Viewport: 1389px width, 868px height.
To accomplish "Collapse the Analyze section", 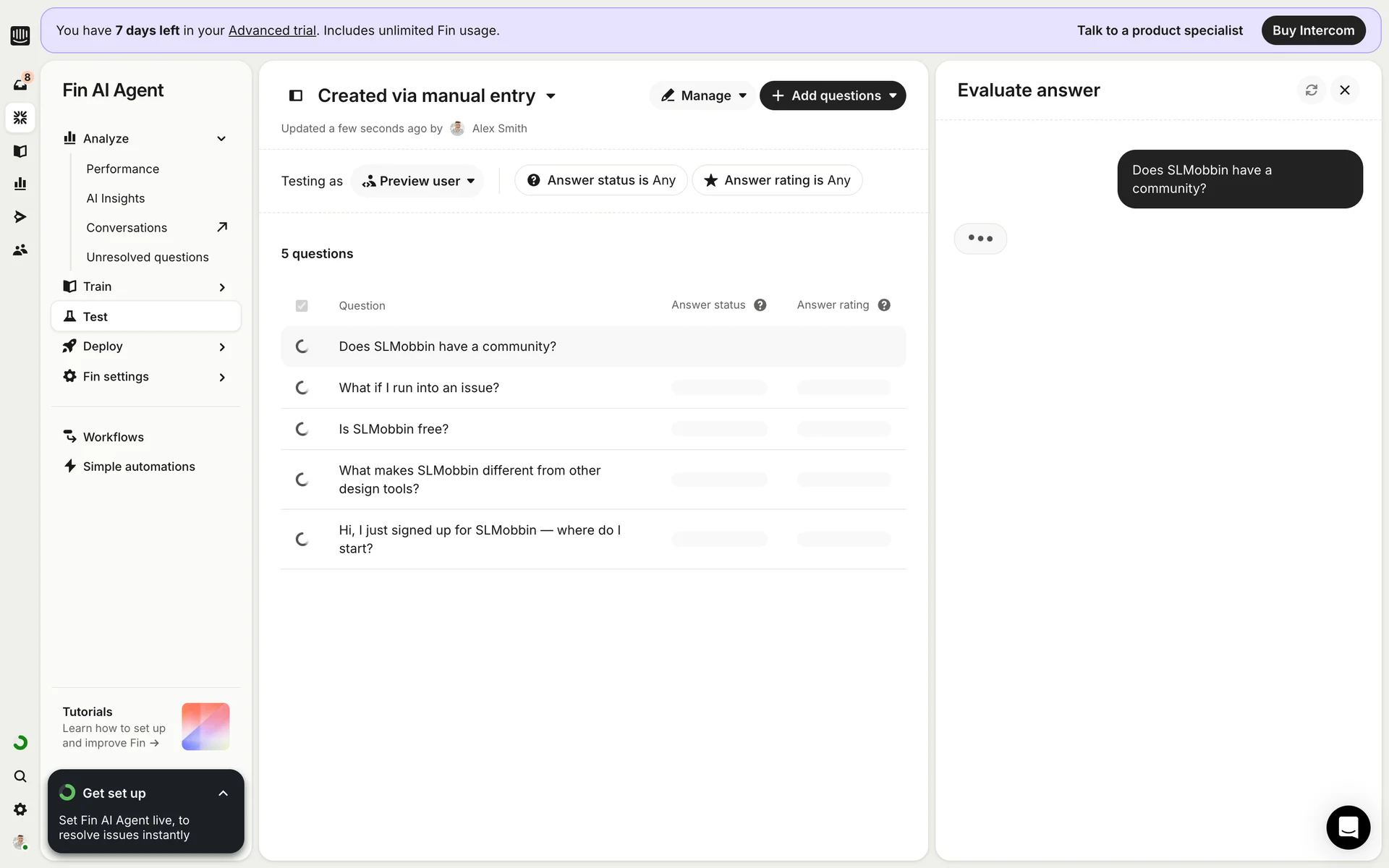I will click(221, 139).
